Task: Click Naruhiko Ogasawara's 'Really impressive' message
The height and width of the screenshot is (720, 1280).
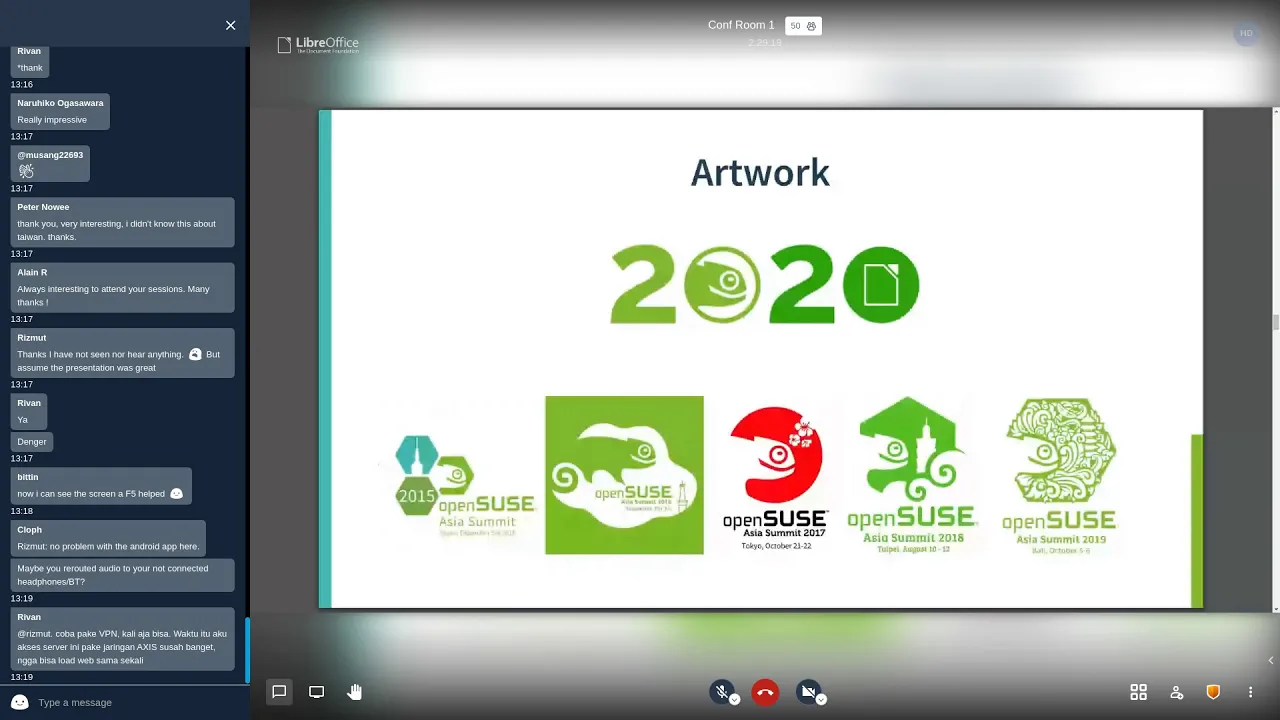Action: pyautogui.click(x=60, y=111)
